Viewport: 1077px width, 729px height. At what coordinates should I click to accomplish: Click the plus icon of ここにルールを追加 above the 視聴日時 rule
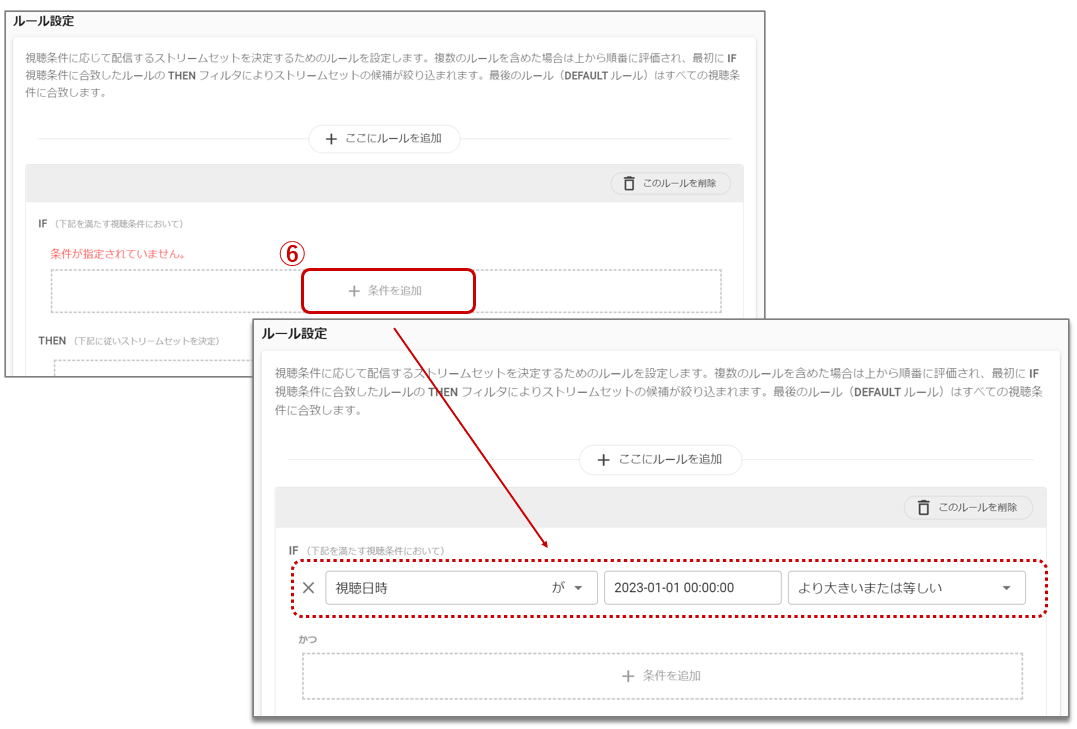603,460
